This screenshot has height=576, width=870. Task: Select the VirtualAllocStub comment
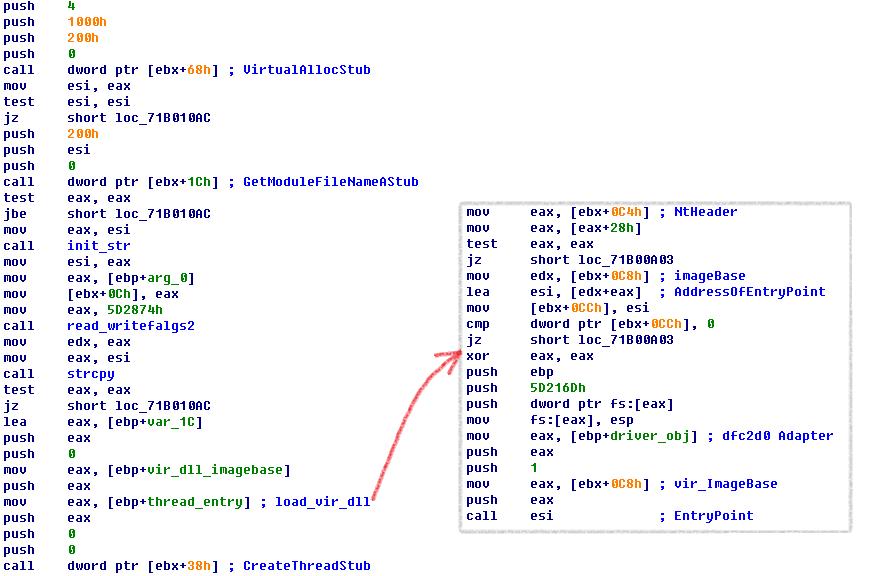pos(303,70)
